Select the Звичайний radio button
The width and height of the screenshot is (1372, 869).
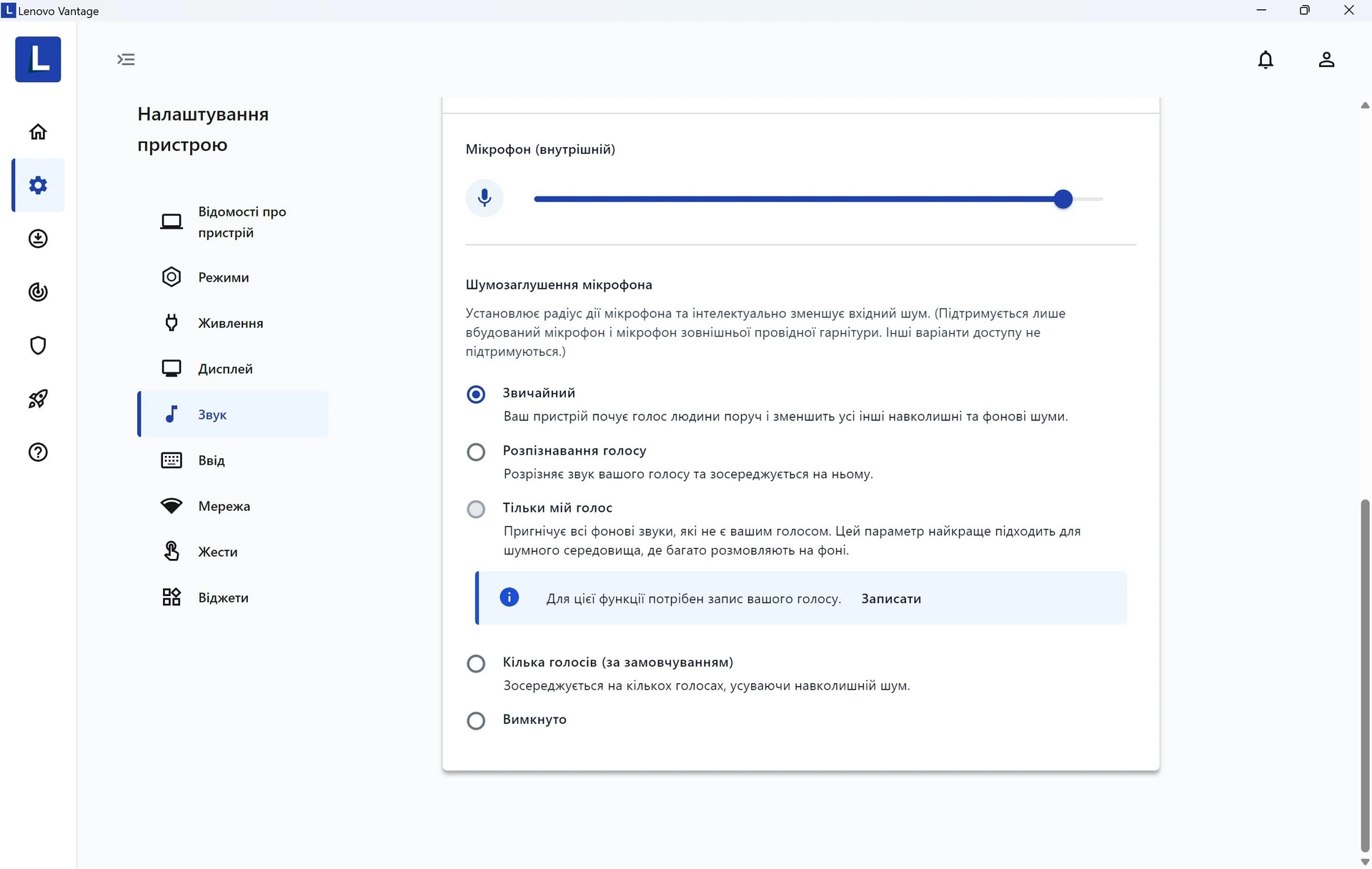pos(476,394)
